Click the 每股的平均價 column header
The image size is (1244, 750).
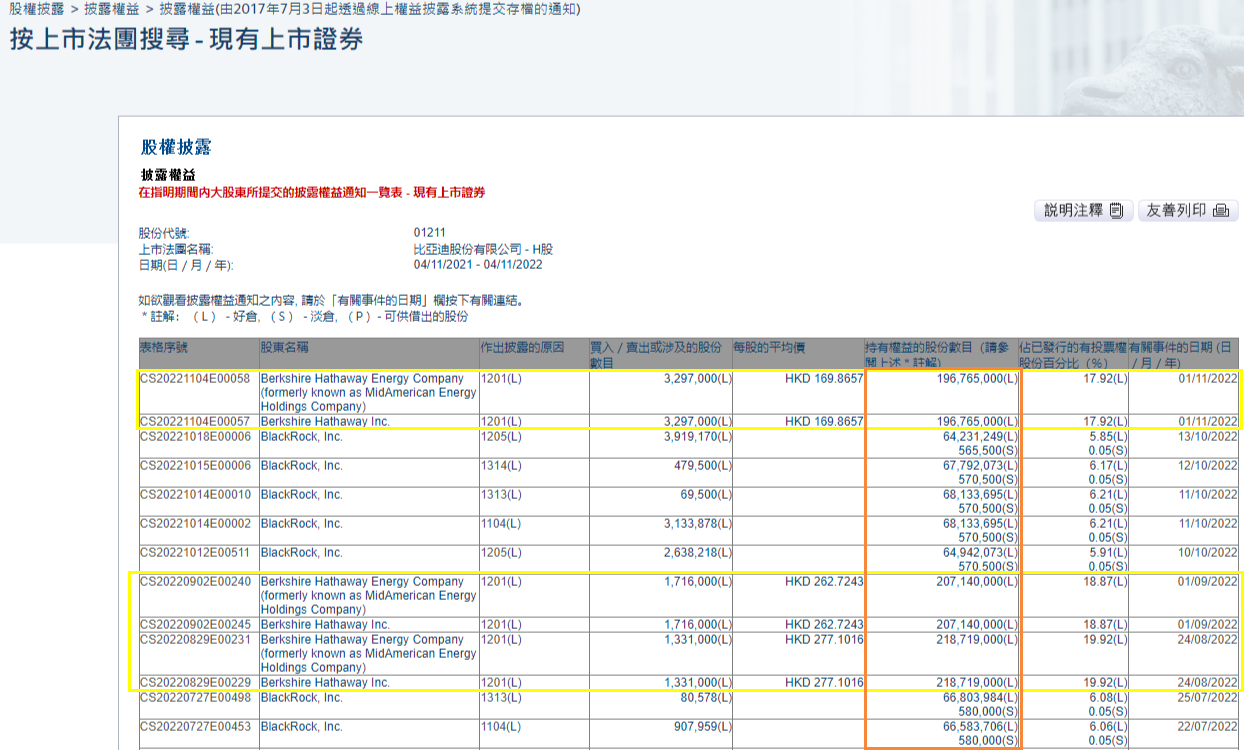(769, 348)
